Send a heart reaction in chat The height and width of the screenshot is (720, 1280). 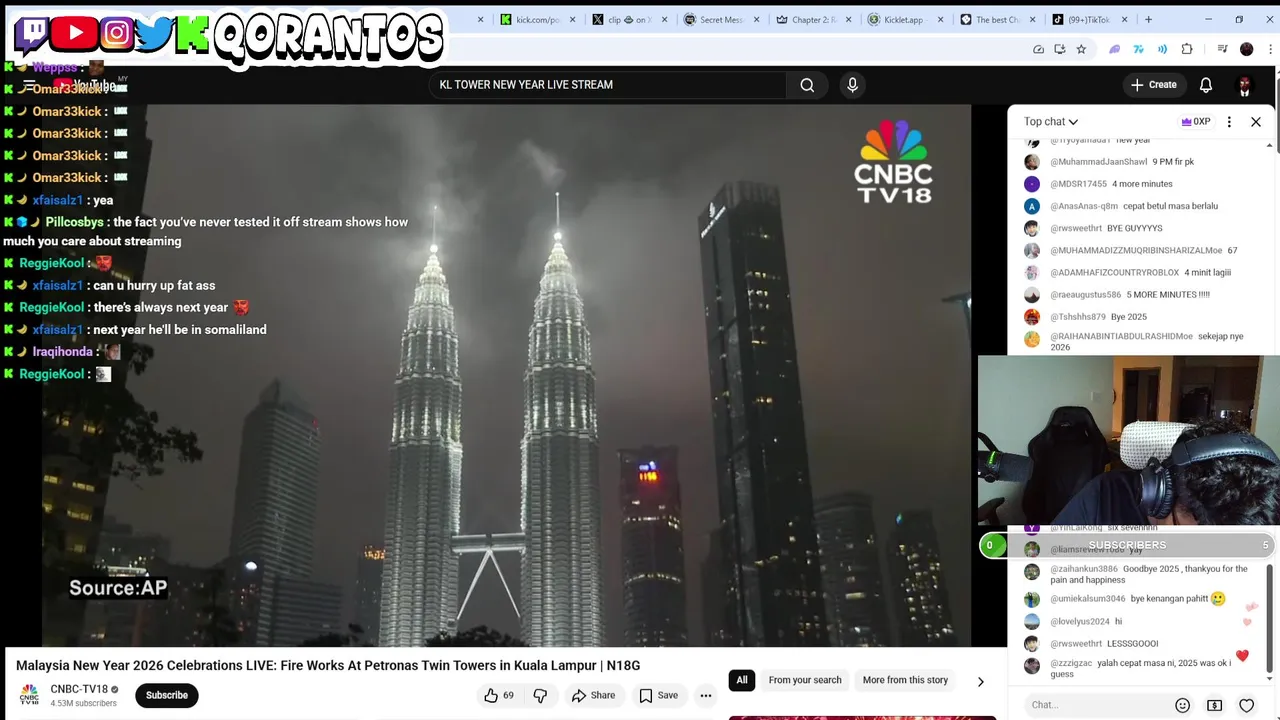tap(1246, 705)
